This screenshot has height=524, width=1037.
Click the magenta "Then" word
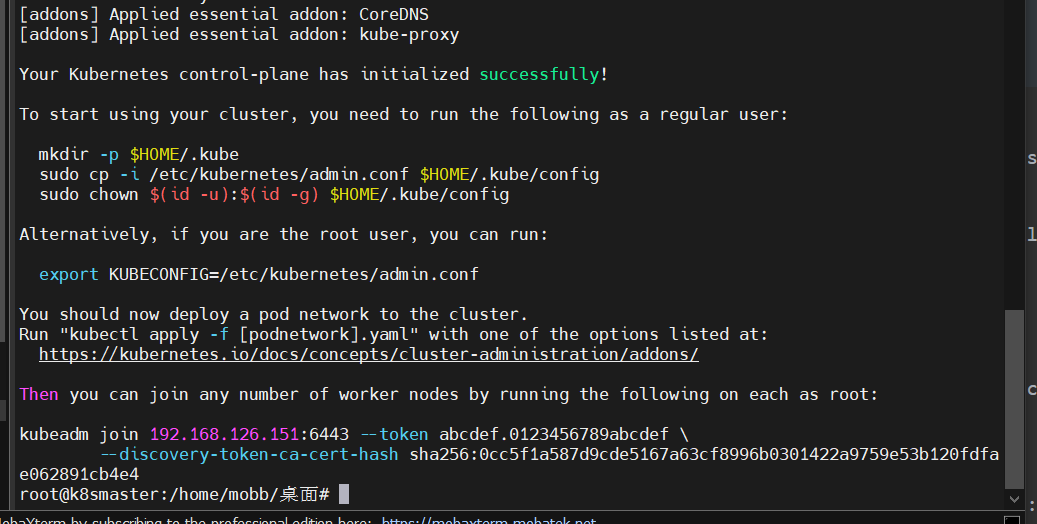[x=39, y=394]
